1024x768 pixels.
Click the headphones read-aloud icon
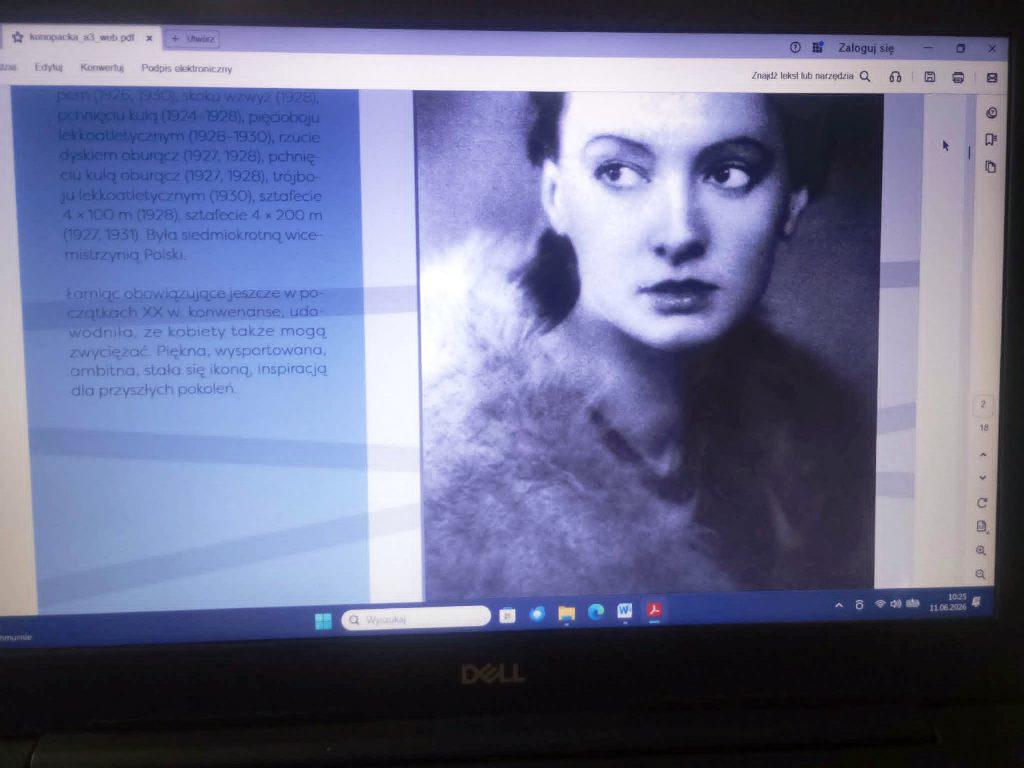tap(895, 77)
